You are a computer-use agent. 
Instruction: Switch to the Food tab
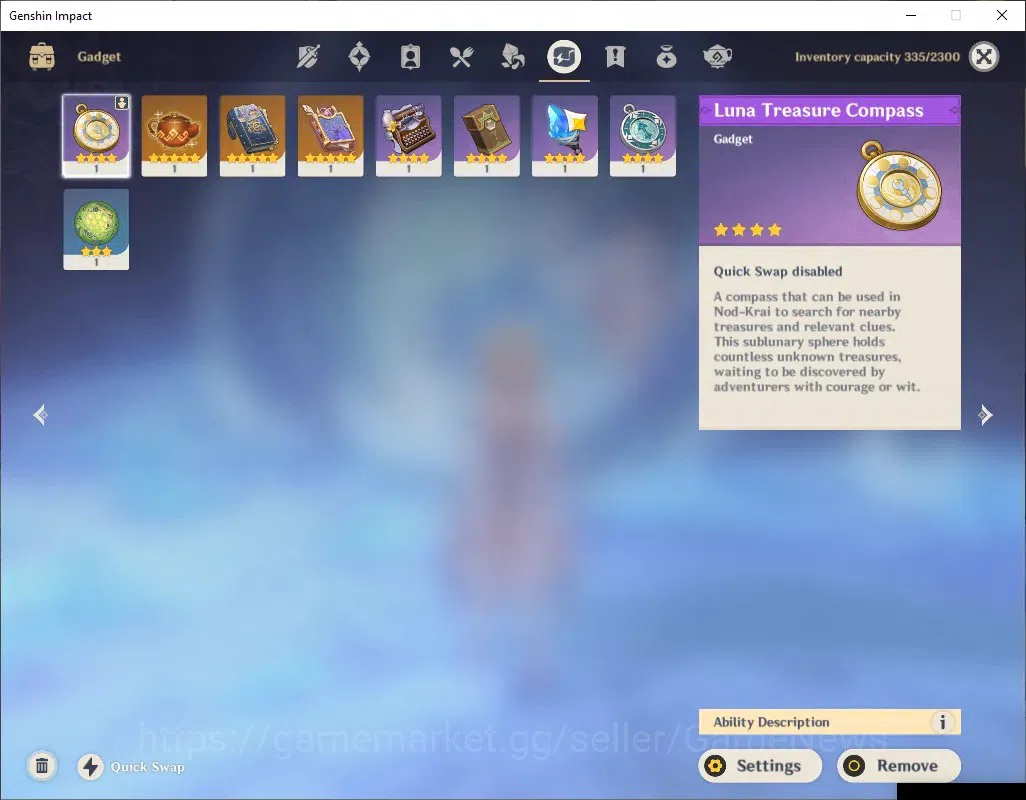coord(461,57)
